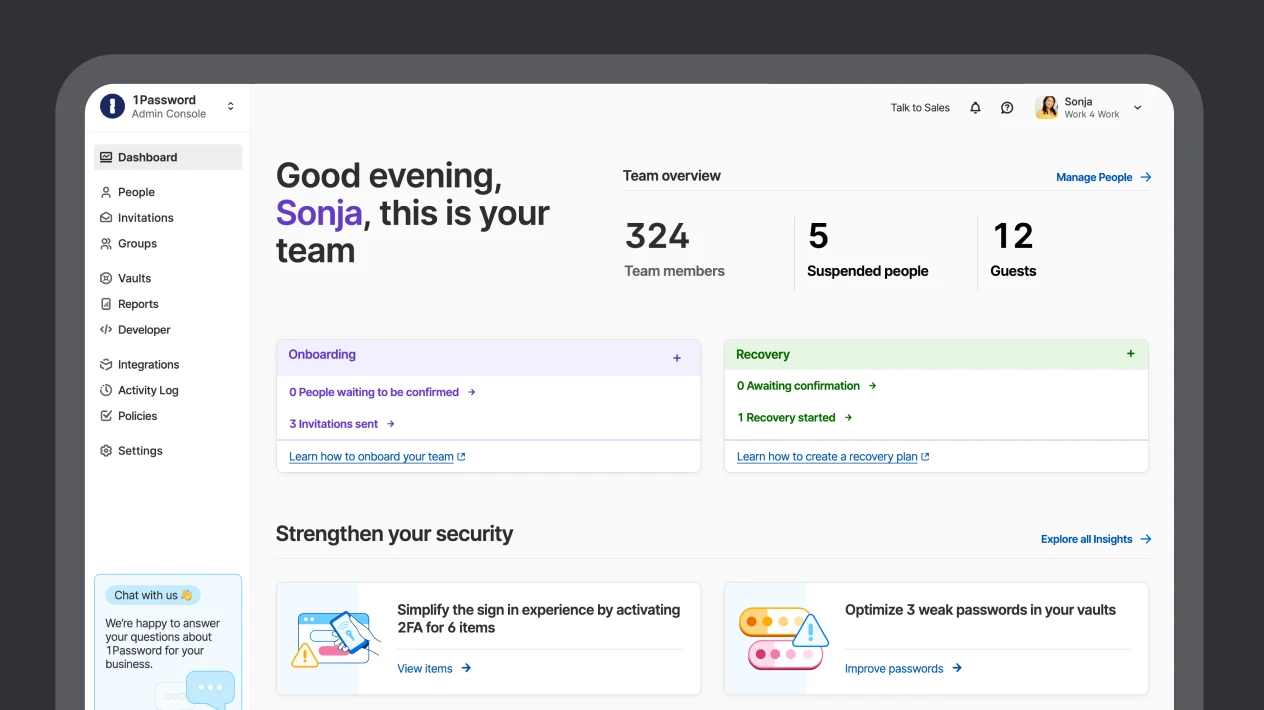This screenshot has width=1264, height=710.
Task: Click the arrow next to Explore all Insights
Action: click(x=1146, y=539)
